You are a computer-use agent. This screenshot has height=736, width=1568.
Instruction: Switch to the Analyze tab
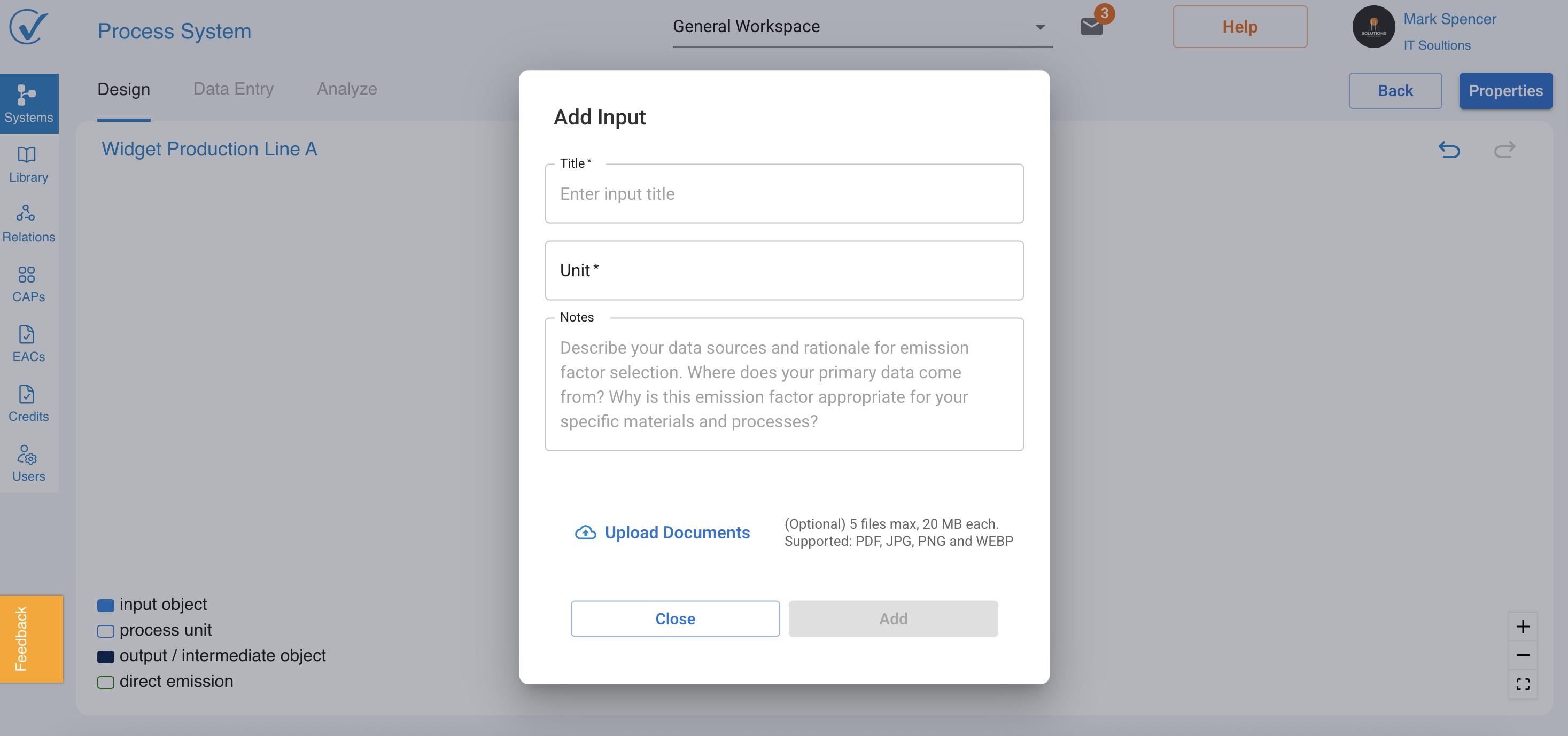pos(347,89)
